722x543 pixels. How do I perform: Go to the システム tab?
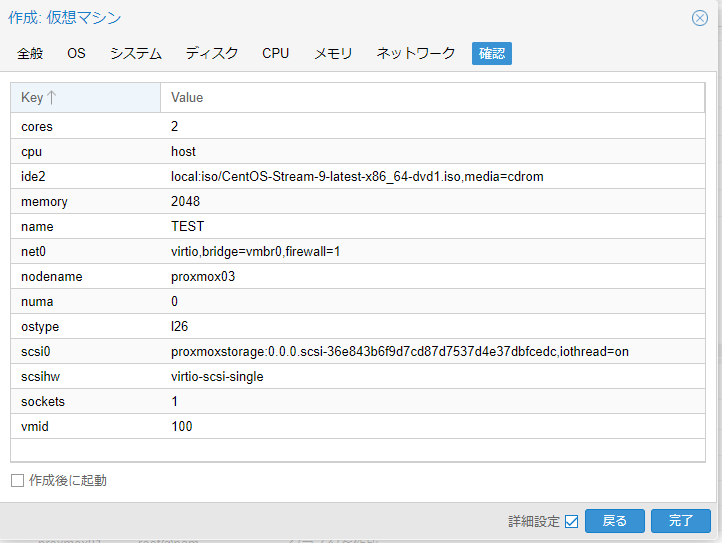click(135, 54)
